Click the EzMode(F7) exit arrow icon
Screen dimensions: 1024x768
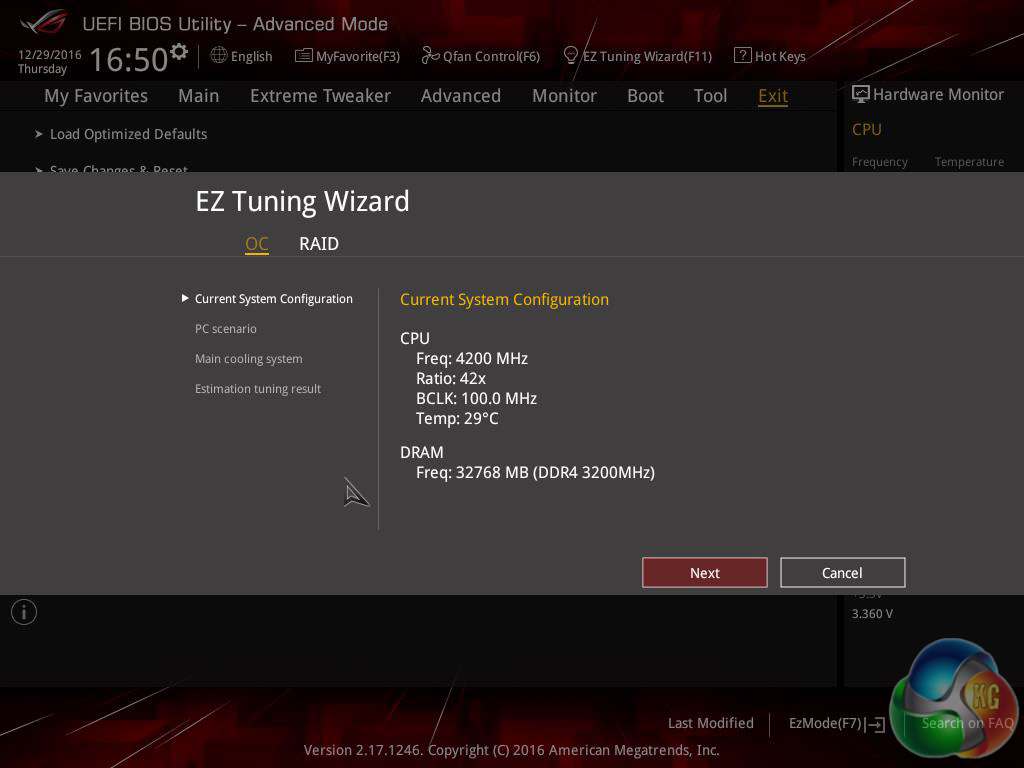click(x=875, y=724)
